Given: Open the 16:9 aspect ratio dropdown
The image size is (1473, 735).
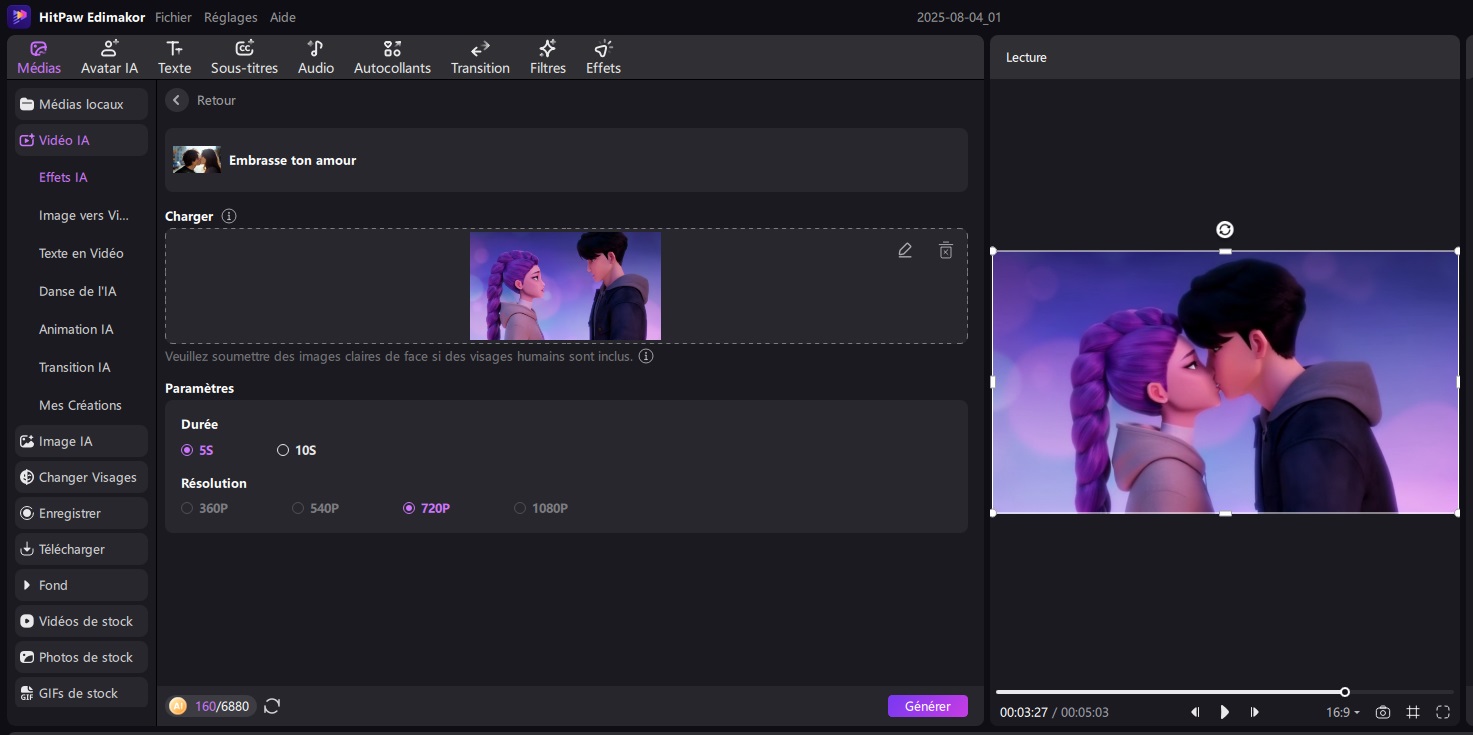Looking at the screenshot, I should 1343,712.
